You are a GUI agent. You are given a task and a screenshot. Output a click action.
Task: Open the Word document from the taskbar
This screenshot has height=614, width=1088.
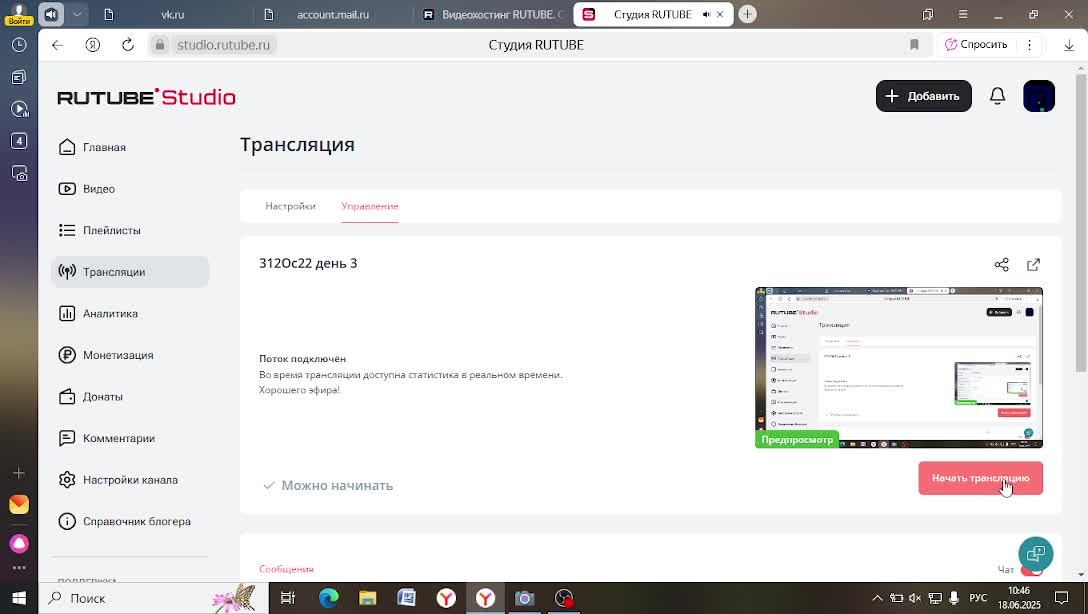pos(407,598)
